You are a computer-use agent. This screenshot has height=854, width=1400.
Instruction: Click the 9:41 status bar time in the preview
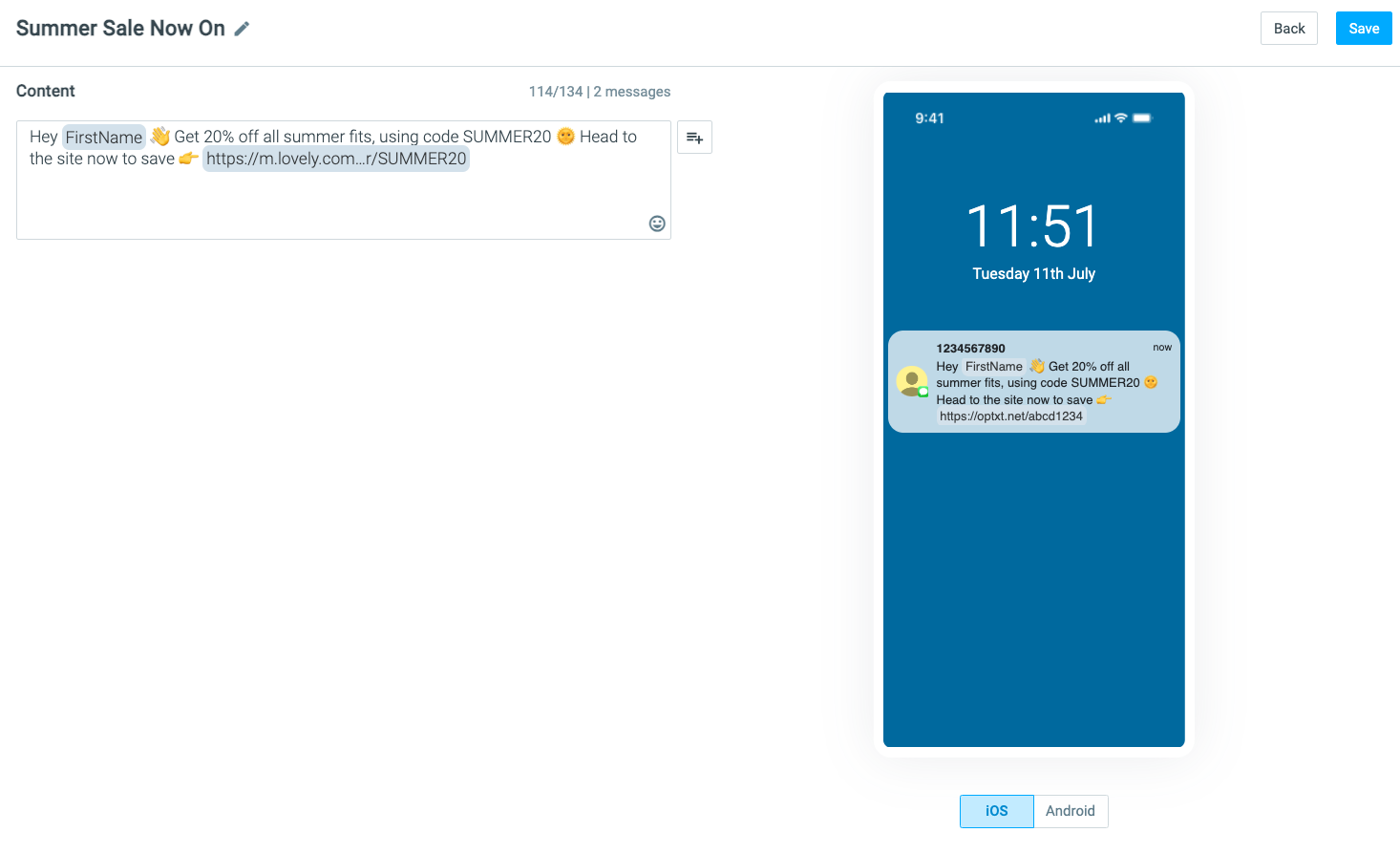coord(929,118)
